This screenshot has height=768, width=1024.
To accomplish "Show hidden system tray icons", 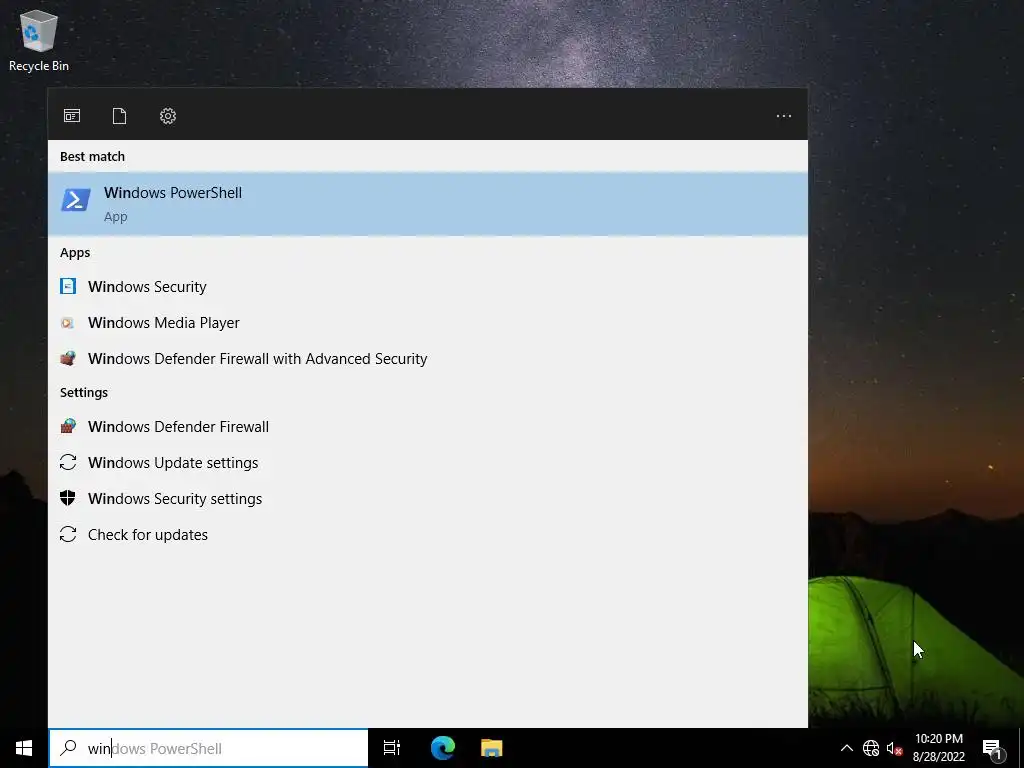I will (x=846, y=748).
